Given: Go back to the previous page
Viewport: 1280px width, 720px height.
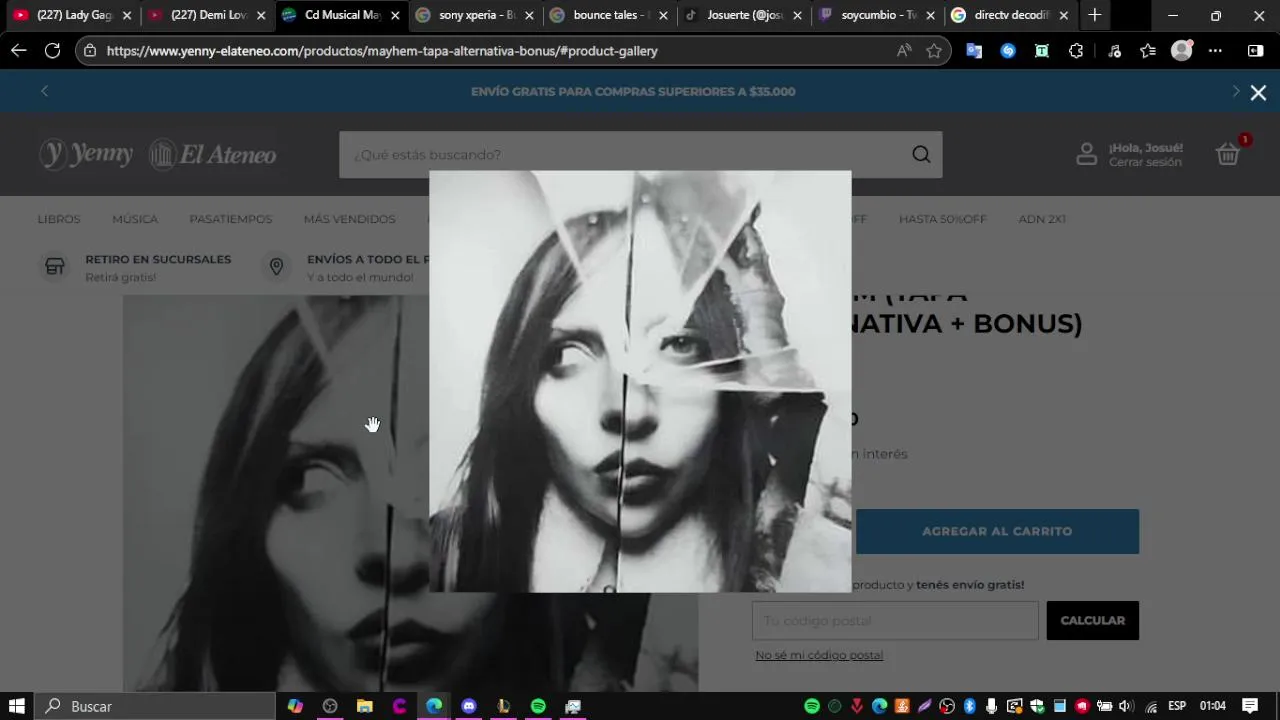Looking at the screenshot, I should point(19,50).
